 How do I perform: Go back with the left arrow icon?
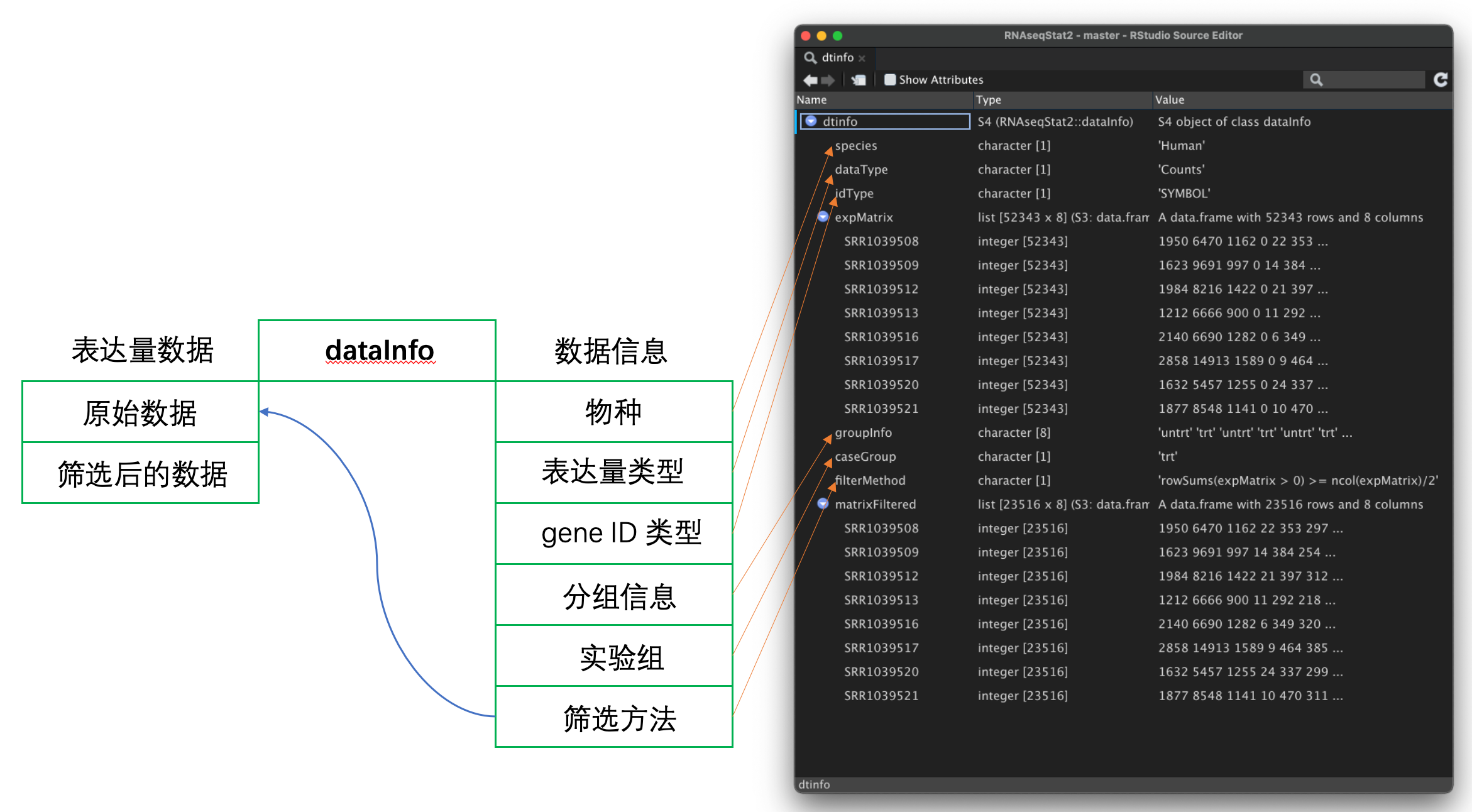[810, 80]
